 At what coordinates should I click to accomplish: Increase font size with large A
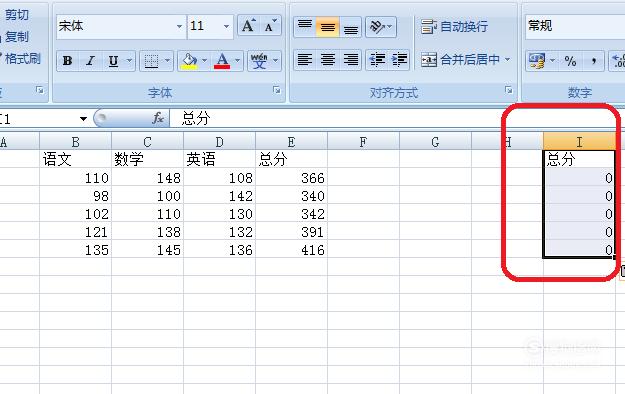click(249, 26)
